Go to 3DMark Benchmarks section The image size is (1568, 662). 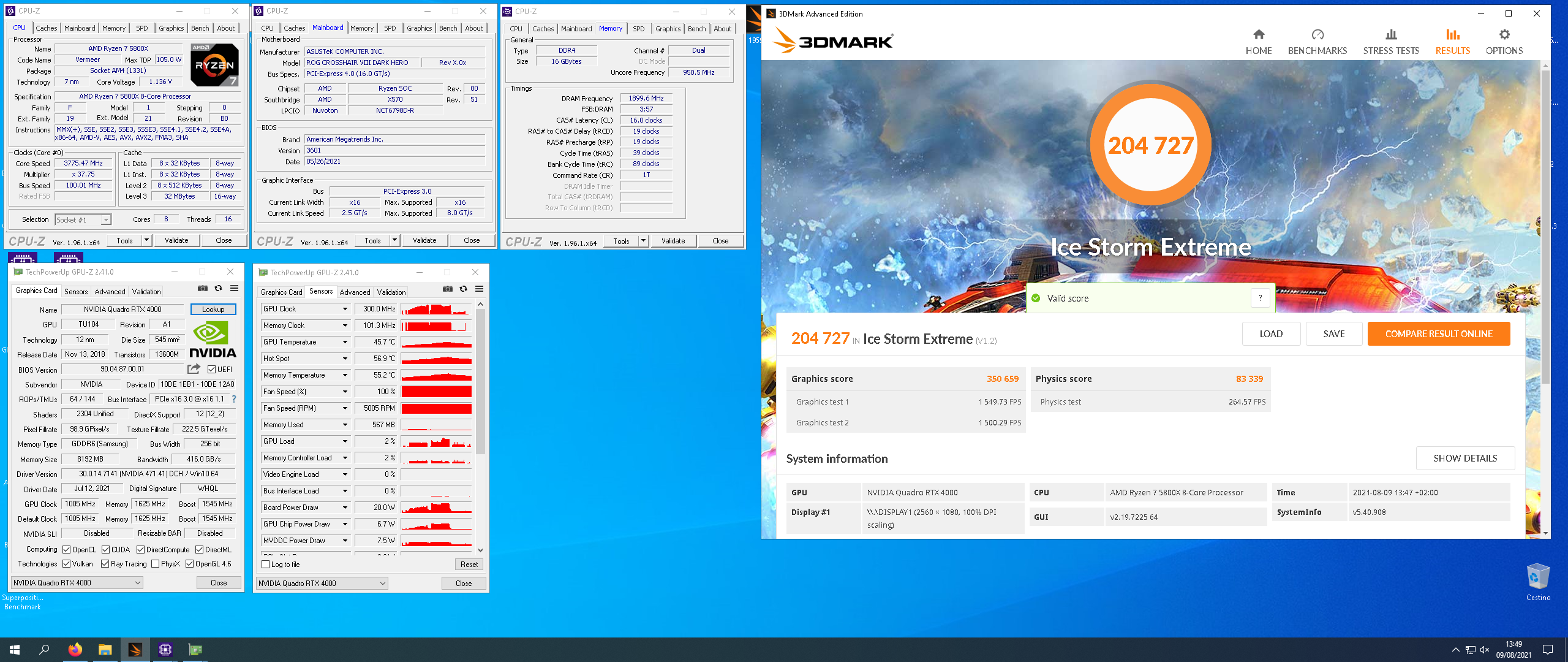(x=1317, y=42)
